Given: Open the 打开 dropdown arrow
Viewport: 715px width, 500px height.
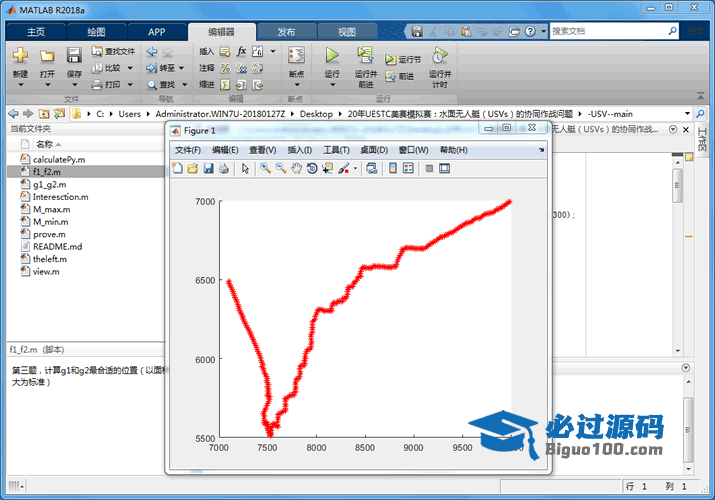Looking at the screenshot, I should click(x=47, y=85).
